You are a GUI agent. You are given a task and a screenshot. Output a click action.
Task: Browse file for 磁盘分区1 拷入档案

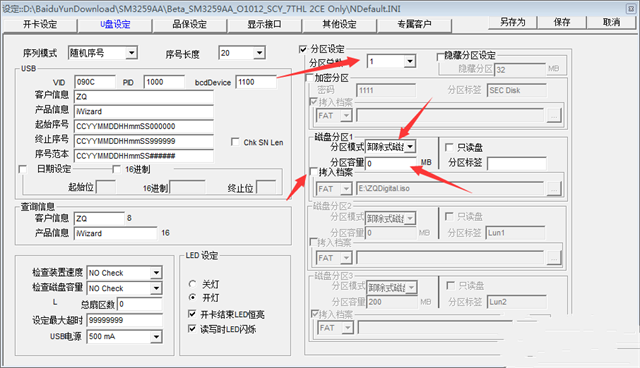553,189
